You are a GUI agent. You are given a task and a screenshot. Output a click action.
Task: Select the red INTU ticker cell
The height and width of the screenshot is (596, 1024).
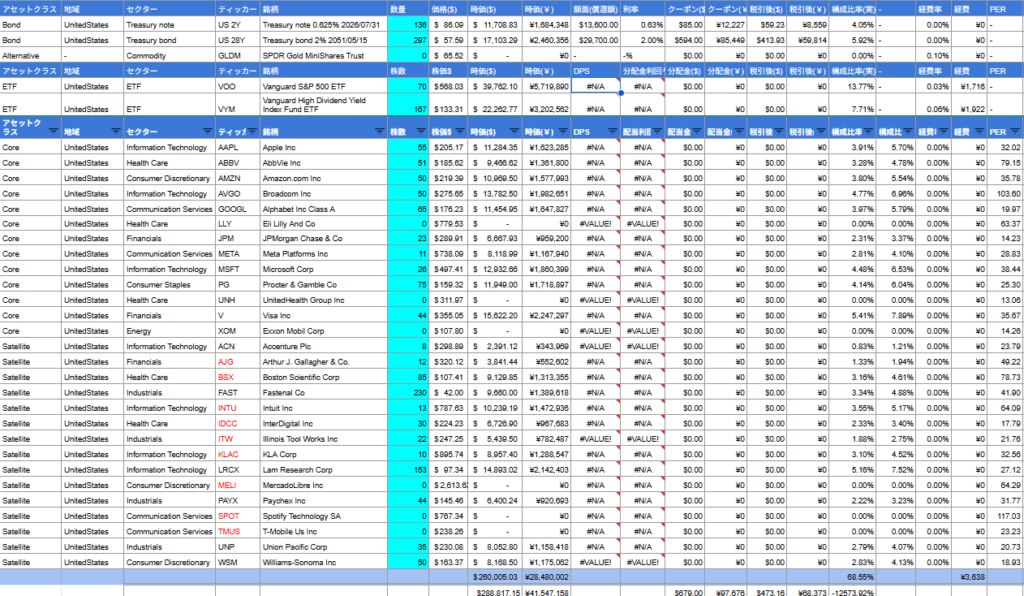(x=238, y=408)
